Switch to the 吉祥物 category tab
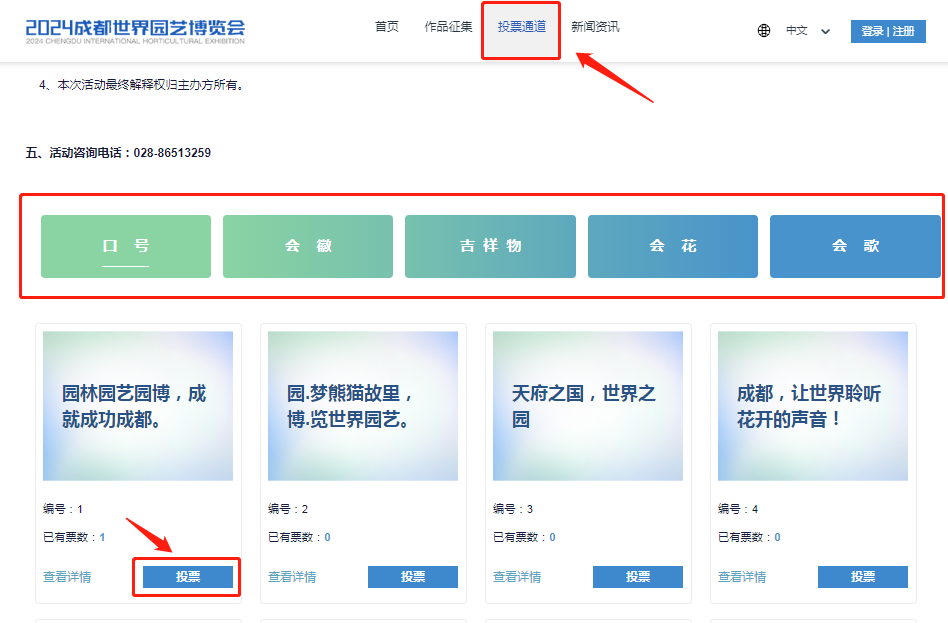 (x=490, y=246)
